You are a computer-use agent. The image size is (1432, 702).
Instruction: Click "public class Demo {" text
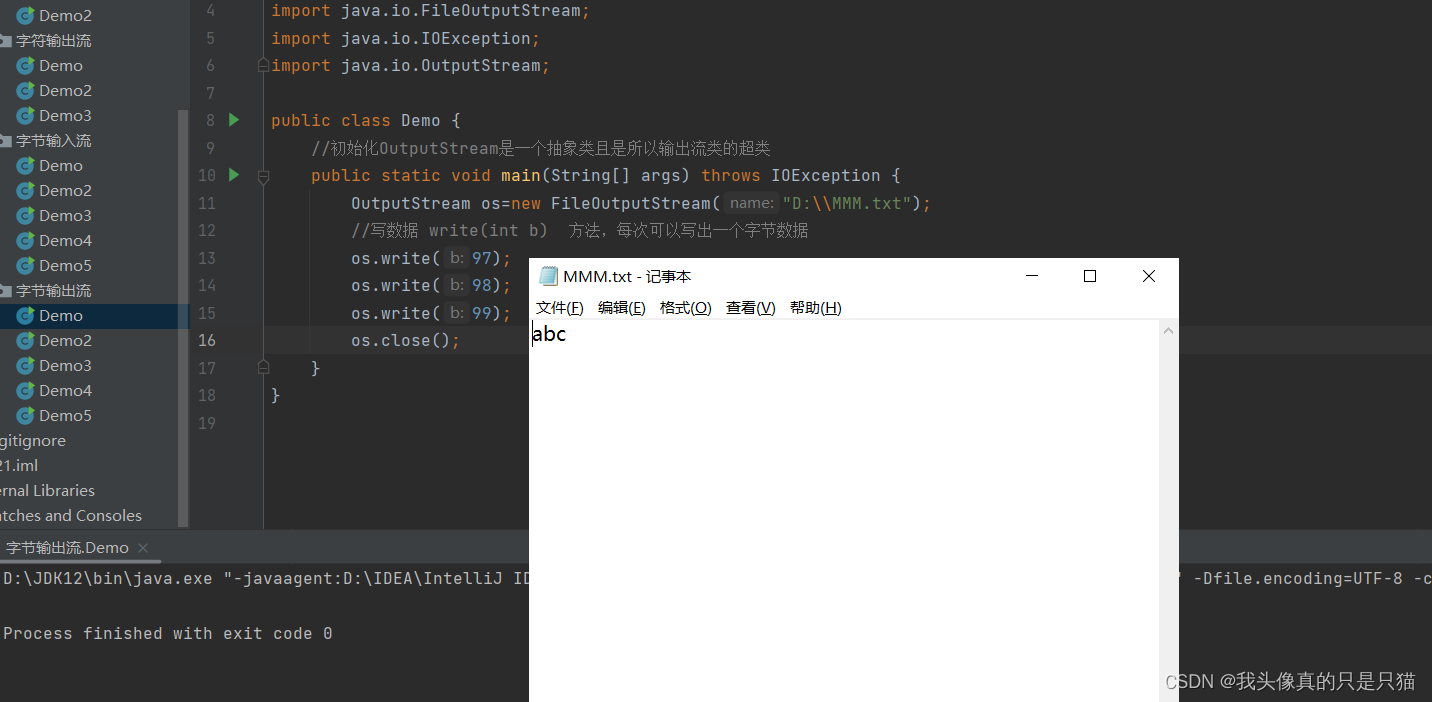pos(366,120)
